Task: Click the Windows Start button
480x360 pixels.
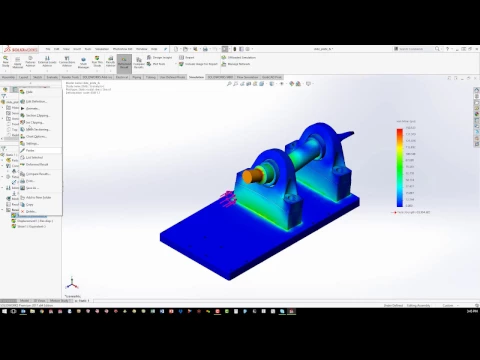Action: tap(4, 311)
